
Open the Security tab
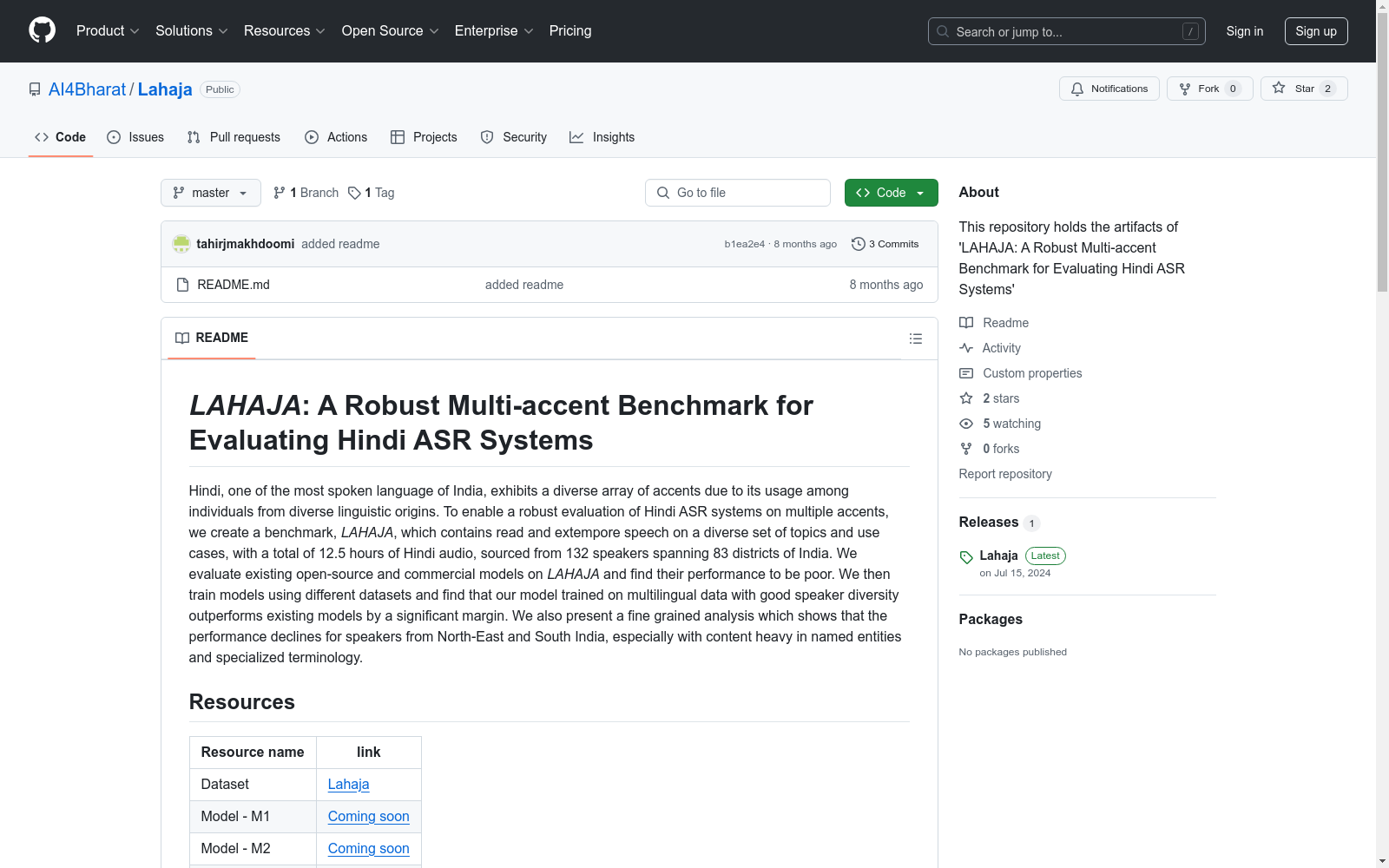pos(514,137)
